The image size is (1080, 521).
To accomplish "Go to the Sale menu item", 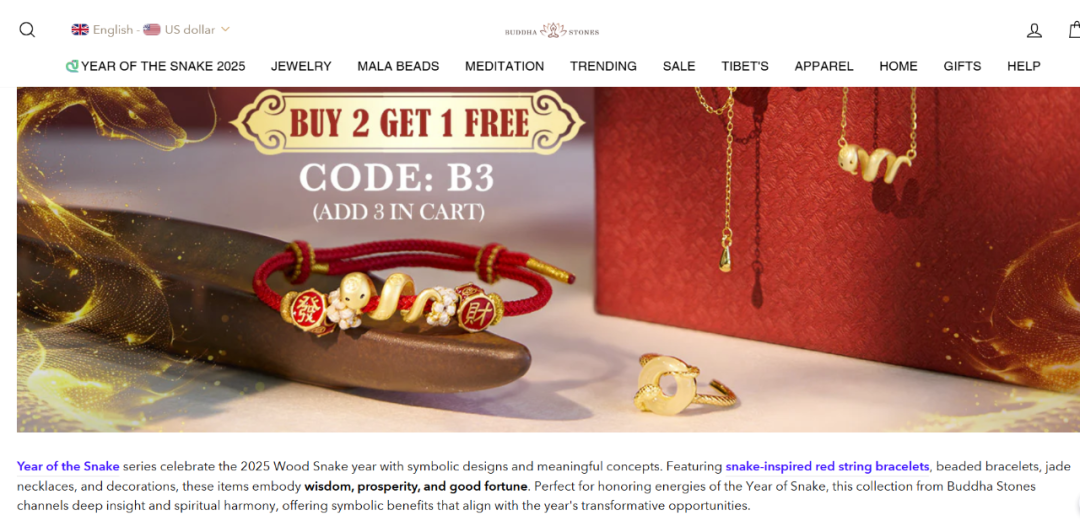I will (679, 66).
